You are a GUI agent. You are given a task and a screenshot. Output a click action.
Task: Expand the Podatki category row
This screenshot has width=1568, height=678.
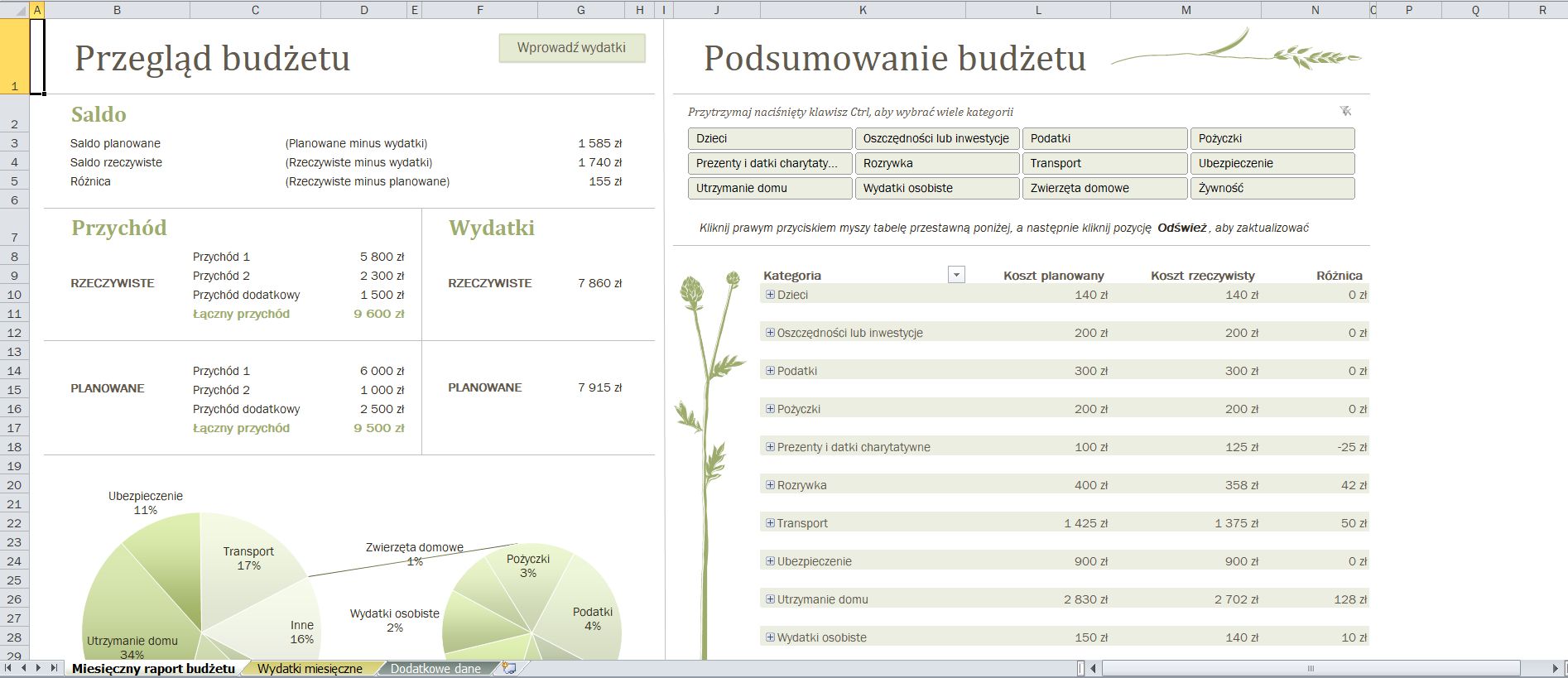770,371
